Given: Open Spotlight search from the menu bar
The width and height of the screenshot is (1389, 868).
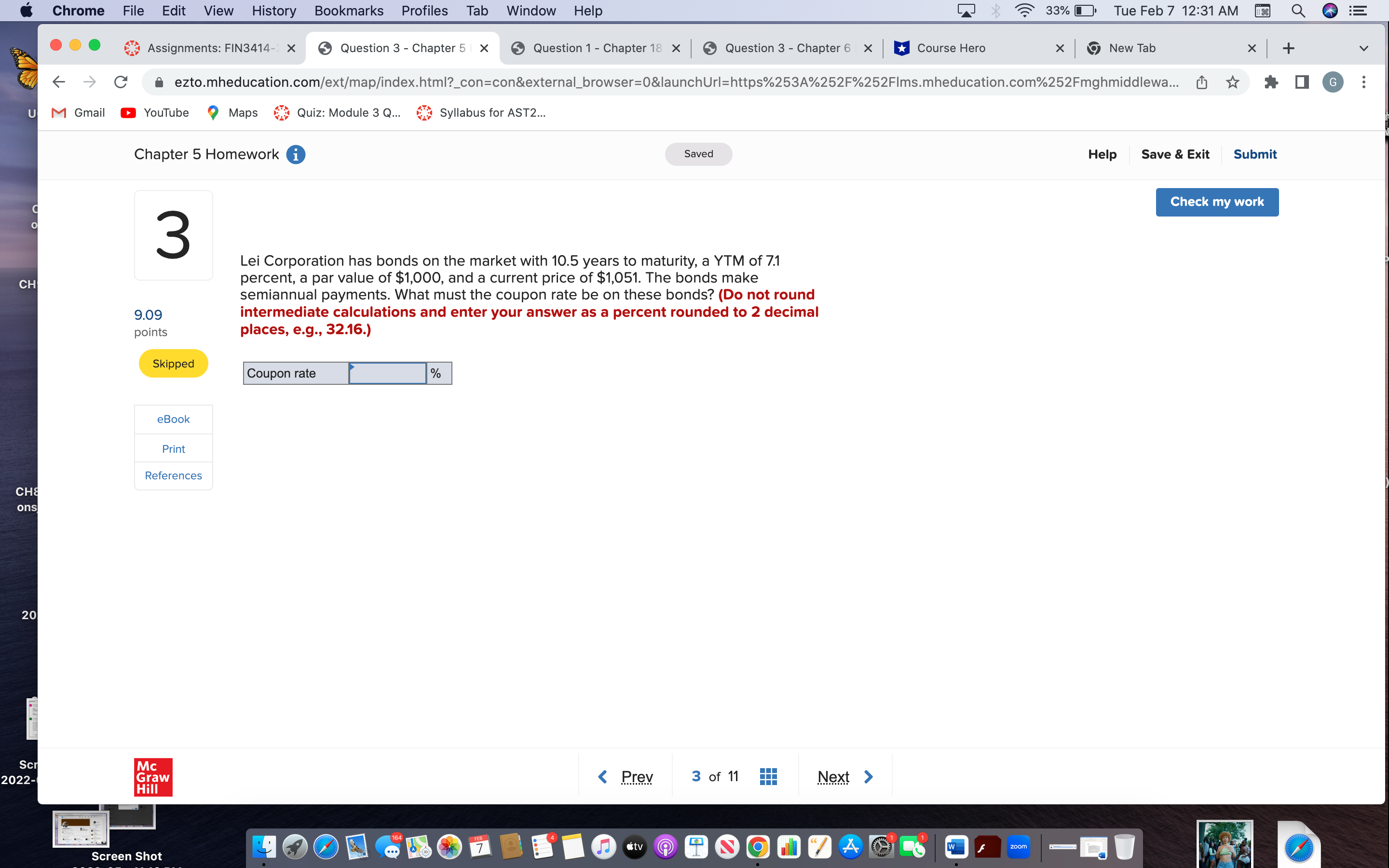Looking at the screenshot, I should (x=1298, y=10).
